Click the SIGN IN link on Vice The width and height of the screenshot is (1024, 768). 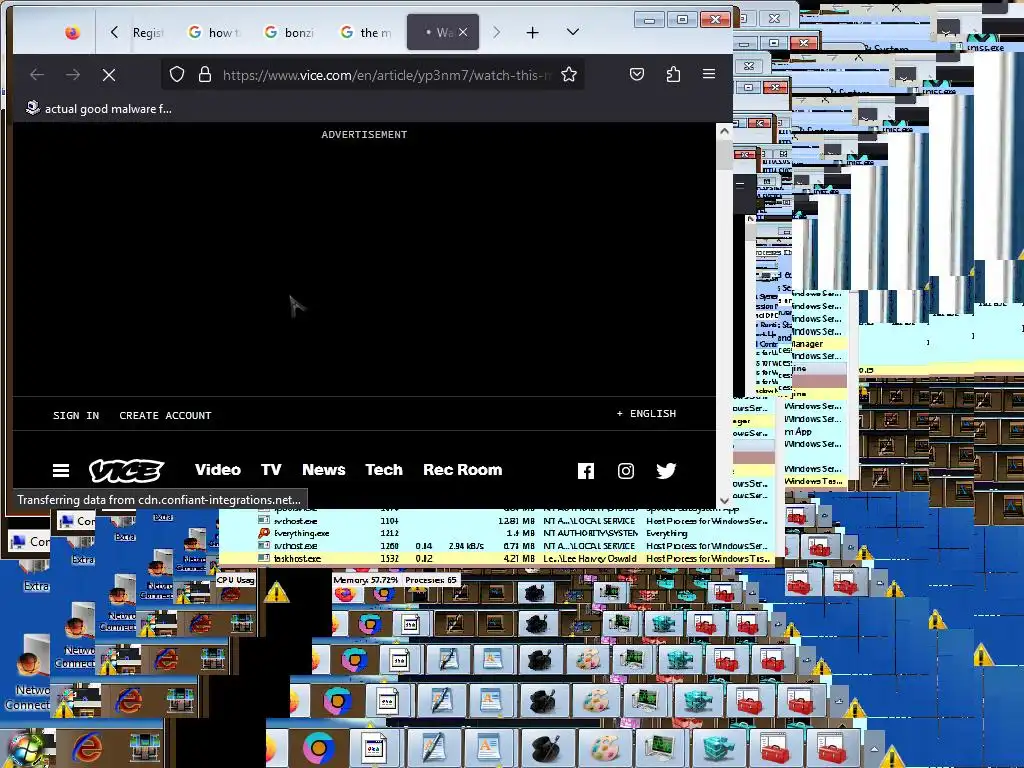[x=76, y=415]
